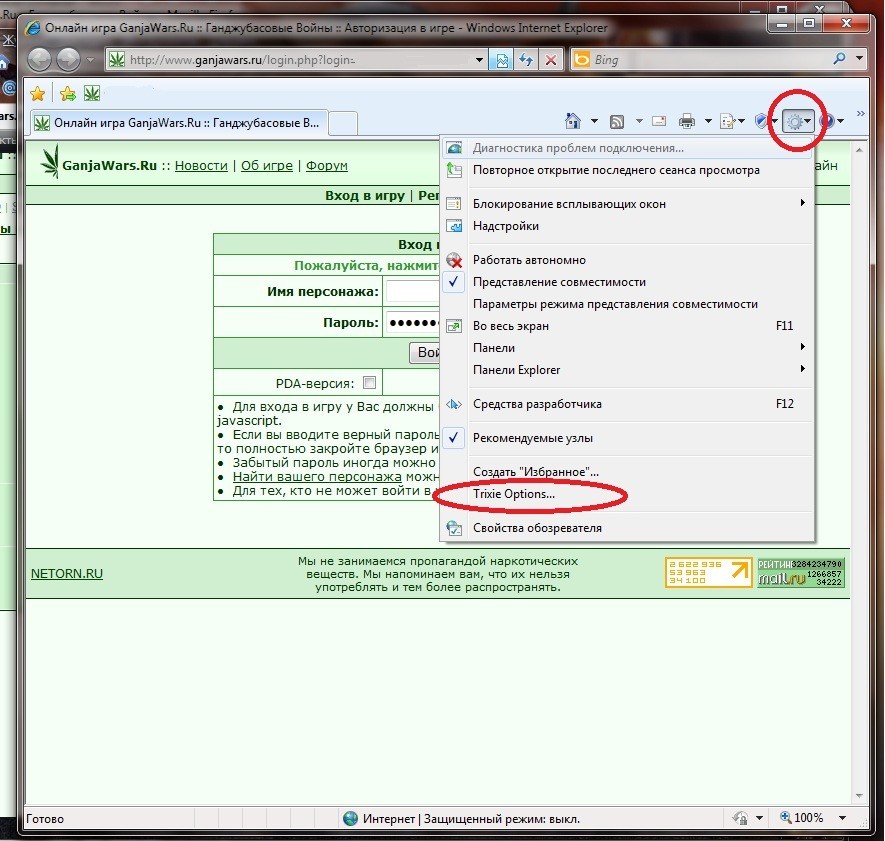Click Add to Favorites bar icon
This screenshot has width=885, height=841.
point(68,94)
